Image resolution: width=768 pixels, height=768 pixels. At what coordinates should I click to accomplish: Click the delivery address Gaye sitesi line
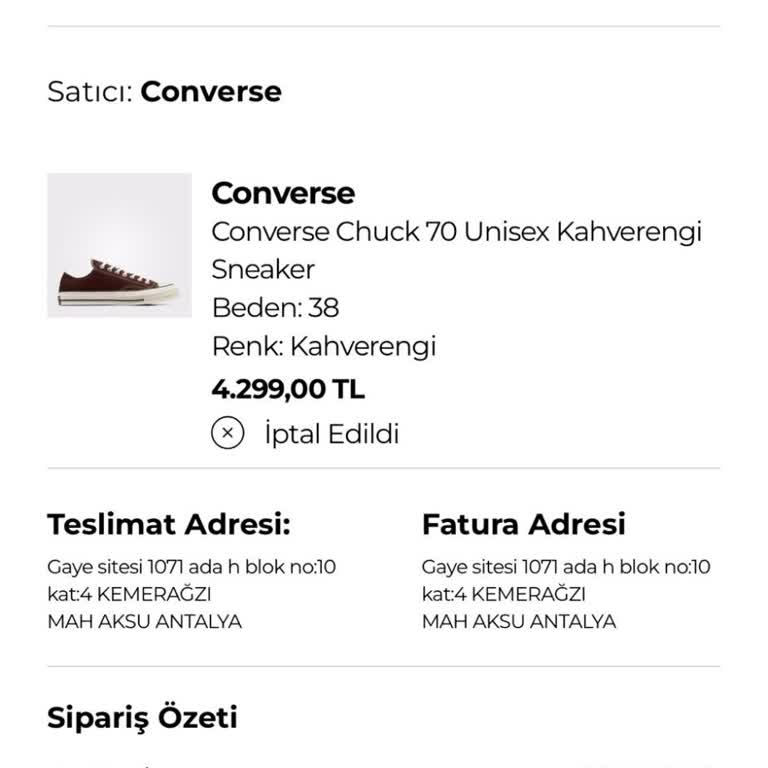191,567
